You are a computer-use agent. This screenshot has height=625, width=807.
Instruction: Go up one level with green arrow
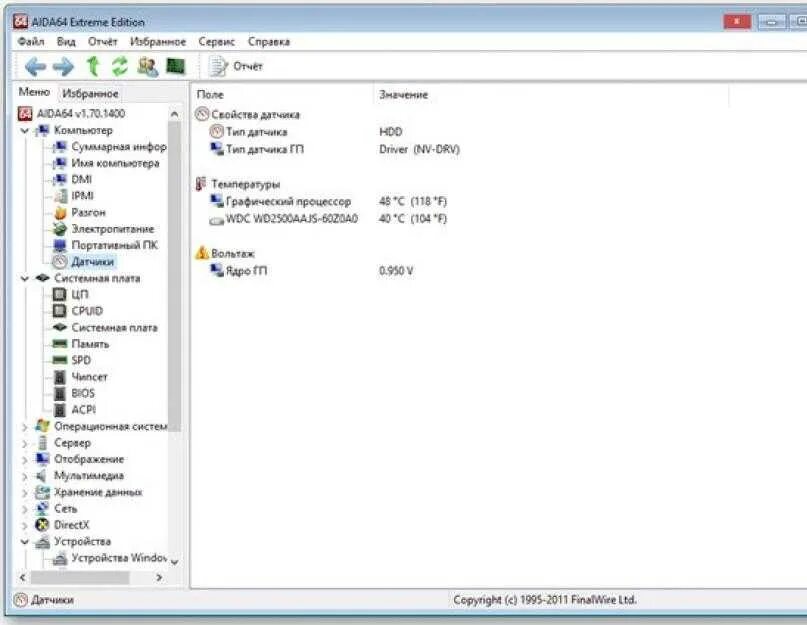(93, 66)
